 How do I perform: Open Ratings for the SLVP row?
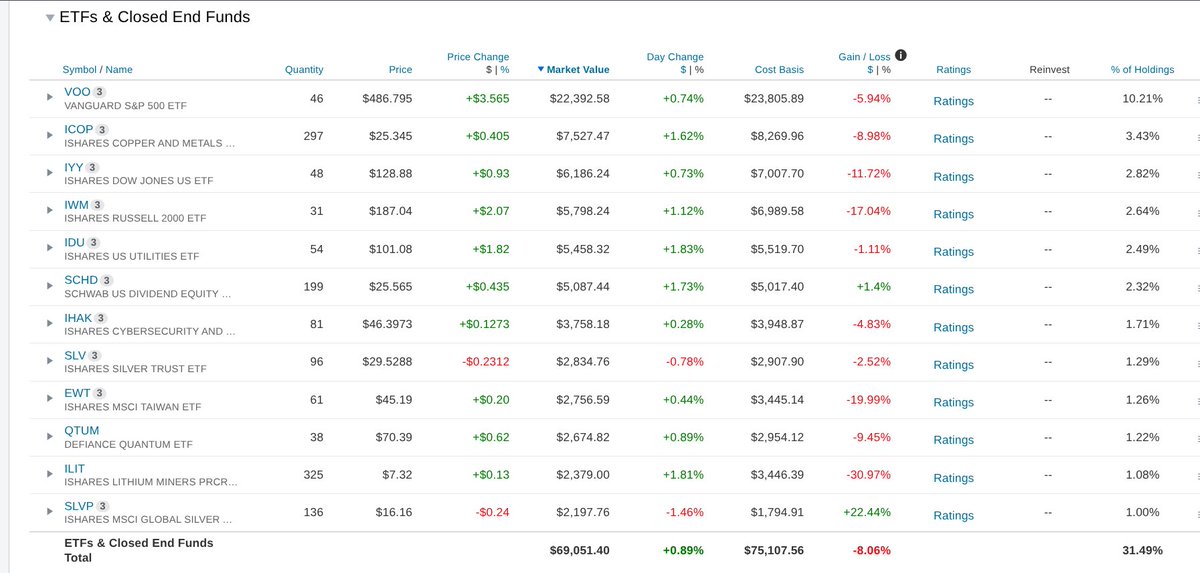click(953, 515)
